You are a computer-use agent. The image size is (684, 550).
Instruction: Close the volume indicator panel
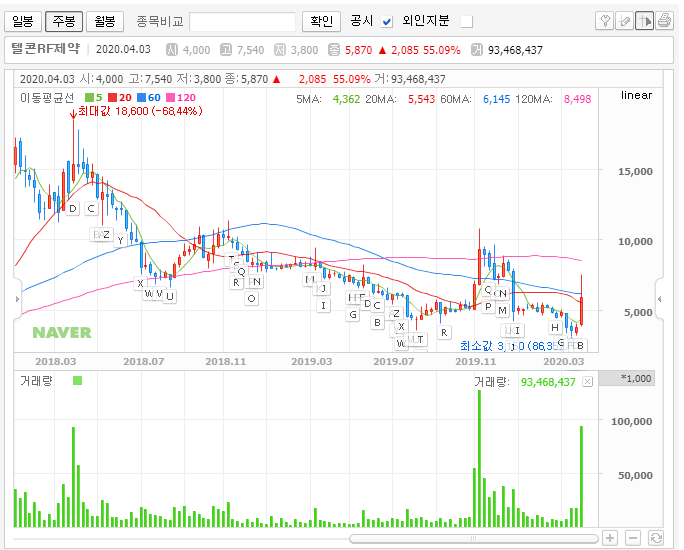[588, 382]
